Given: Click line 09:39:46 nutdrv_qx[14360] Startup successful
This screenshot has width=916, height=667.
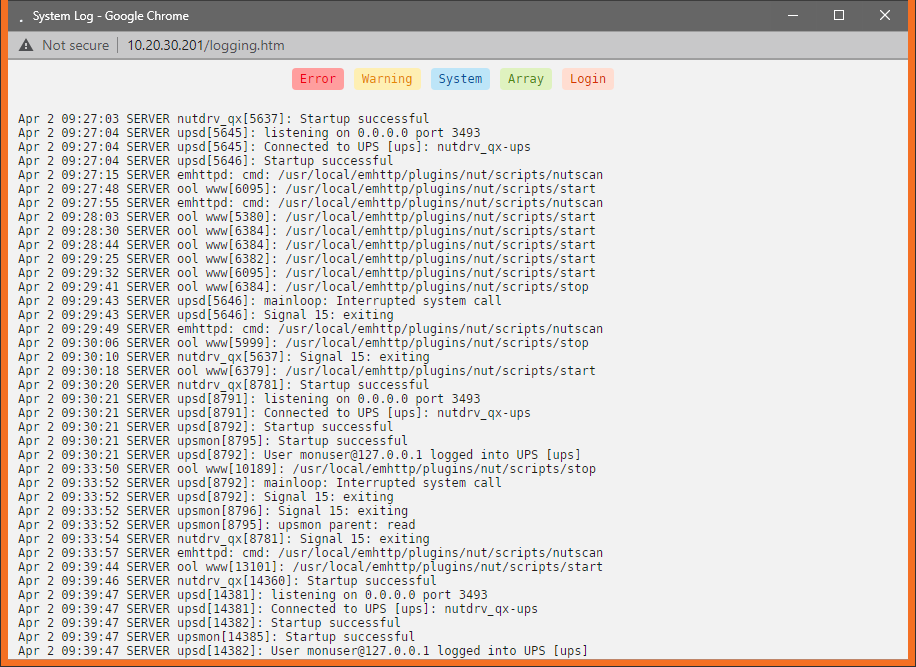Looking at the screenshot, I should click(227, 581).
